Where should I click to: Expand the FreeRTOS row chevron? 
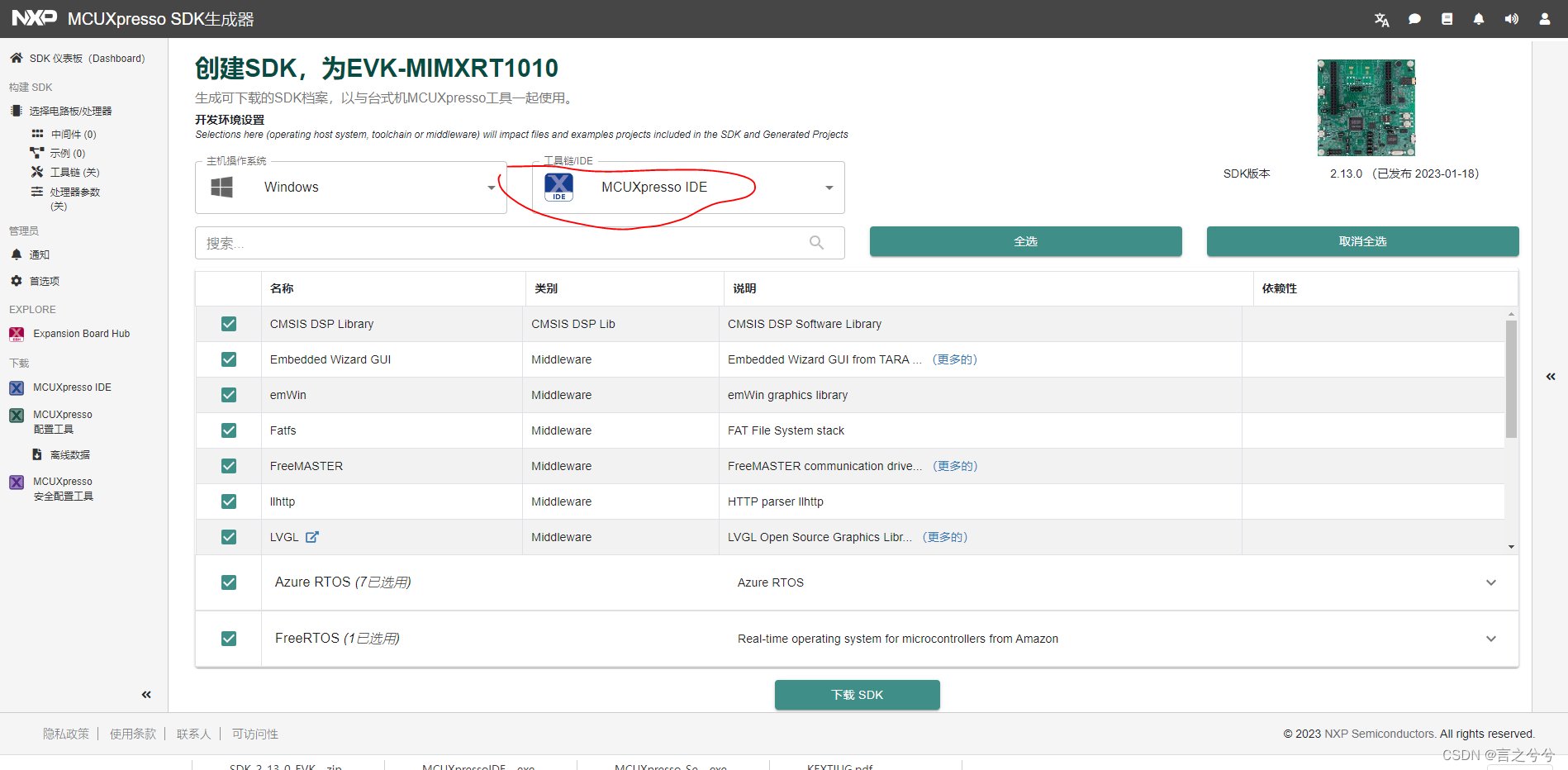1491,639
